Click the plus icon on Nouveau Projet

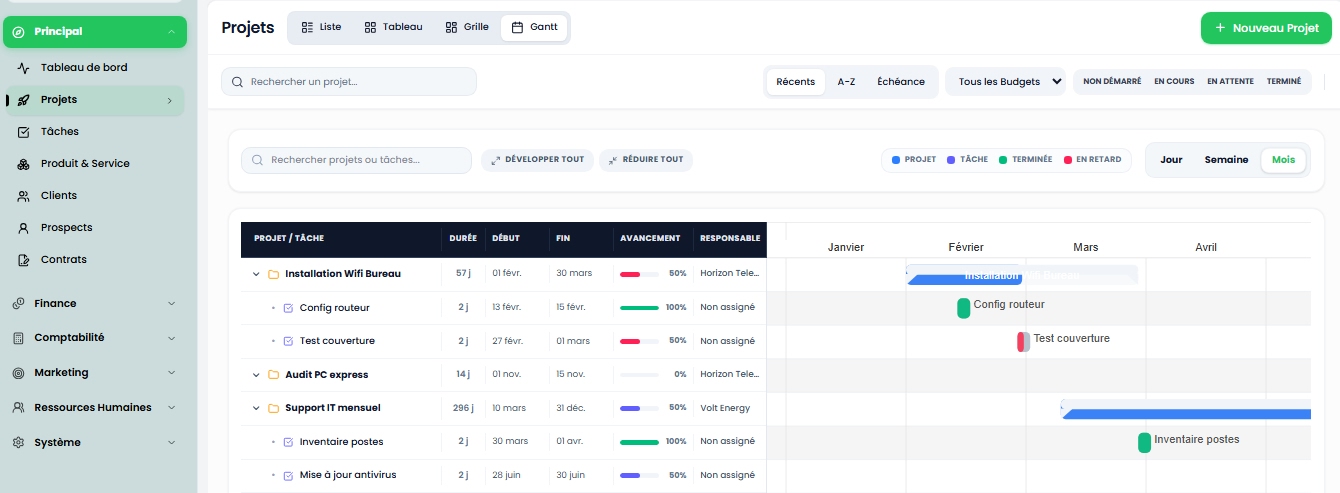[x=1220, y=28]
